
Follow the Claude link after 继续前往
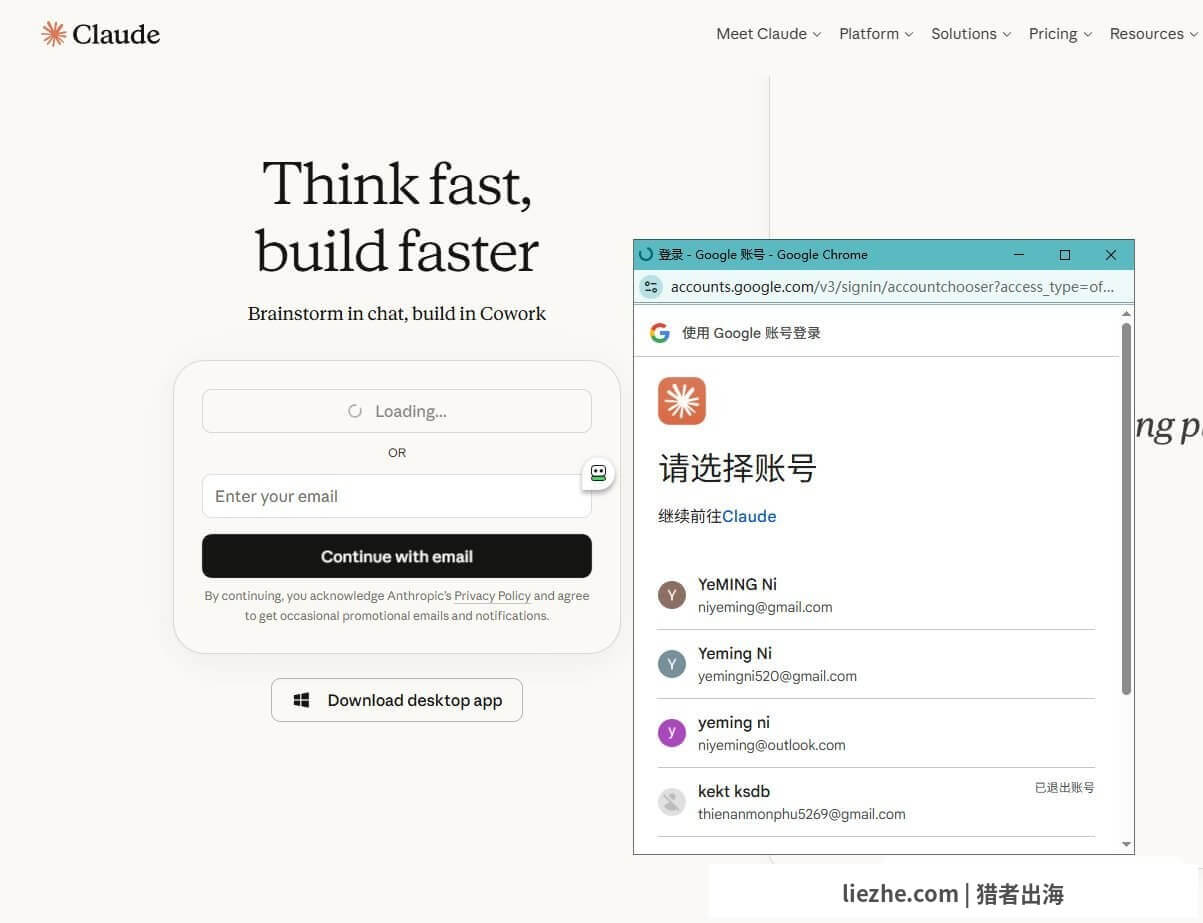749,516
